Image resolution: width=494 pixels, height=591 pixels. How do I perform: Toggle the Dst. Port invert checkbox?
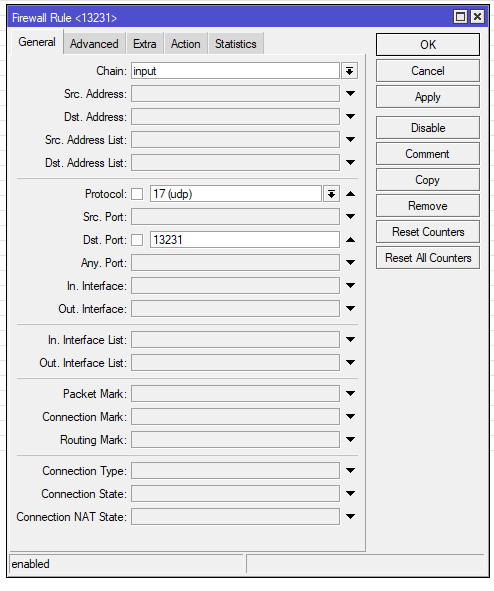coord(137,240)
